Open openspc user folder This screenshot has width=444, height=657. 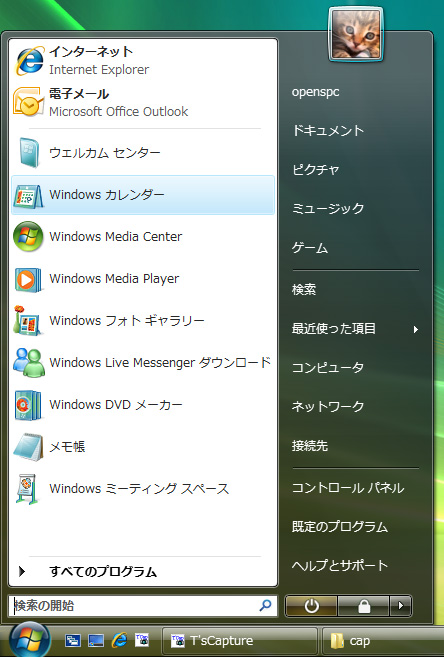315,92
